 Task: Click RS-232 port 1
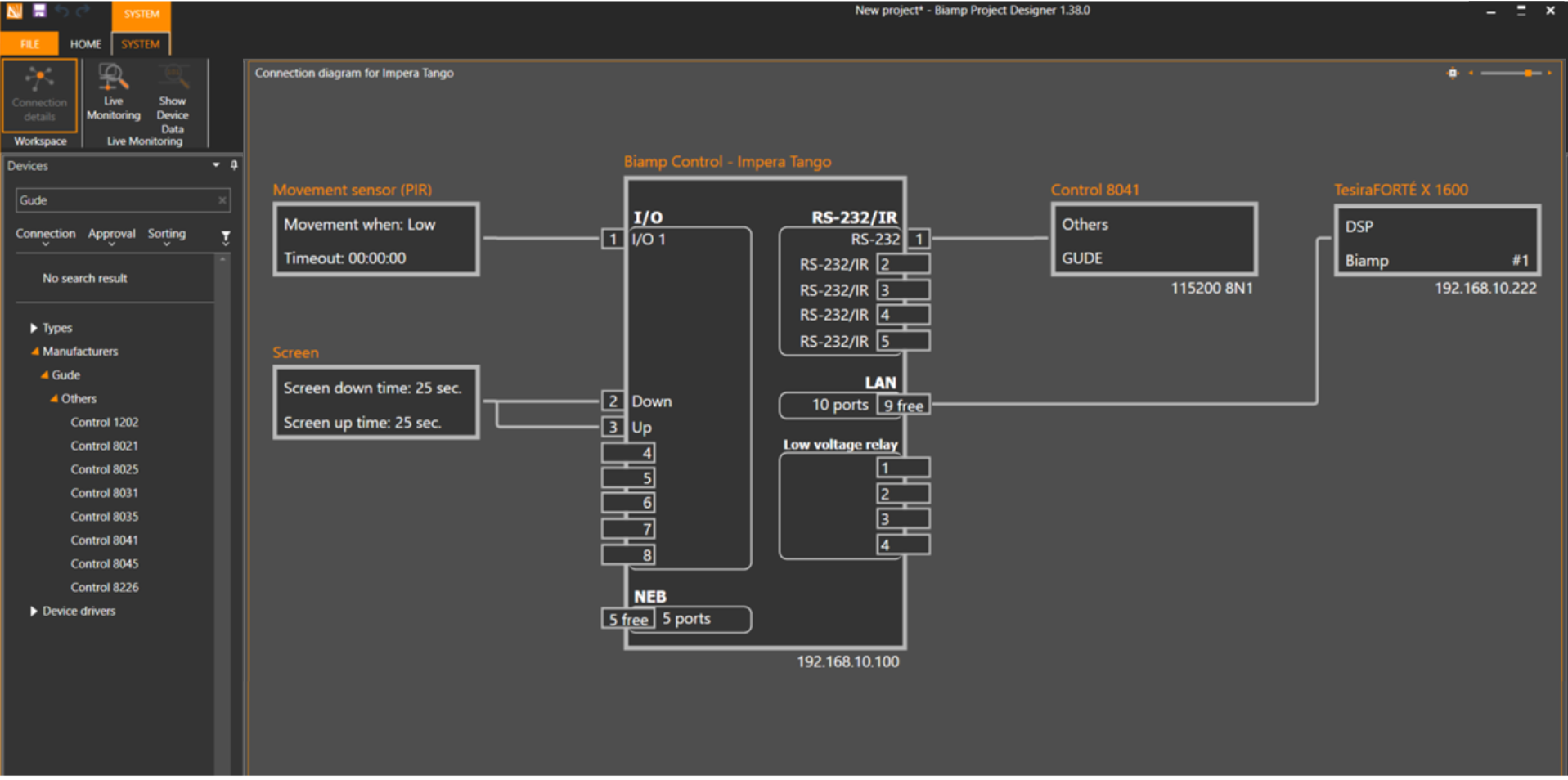coord(919,239)
